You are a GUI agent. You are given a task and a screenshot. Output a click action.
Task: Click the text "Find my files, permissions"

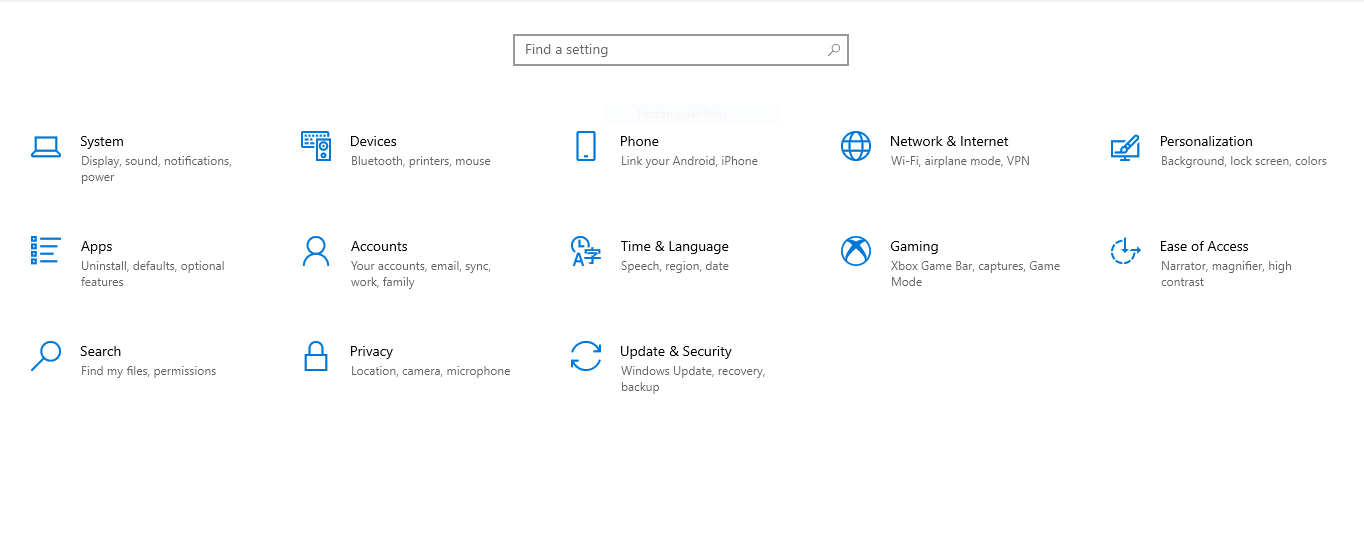click(149, 371)
